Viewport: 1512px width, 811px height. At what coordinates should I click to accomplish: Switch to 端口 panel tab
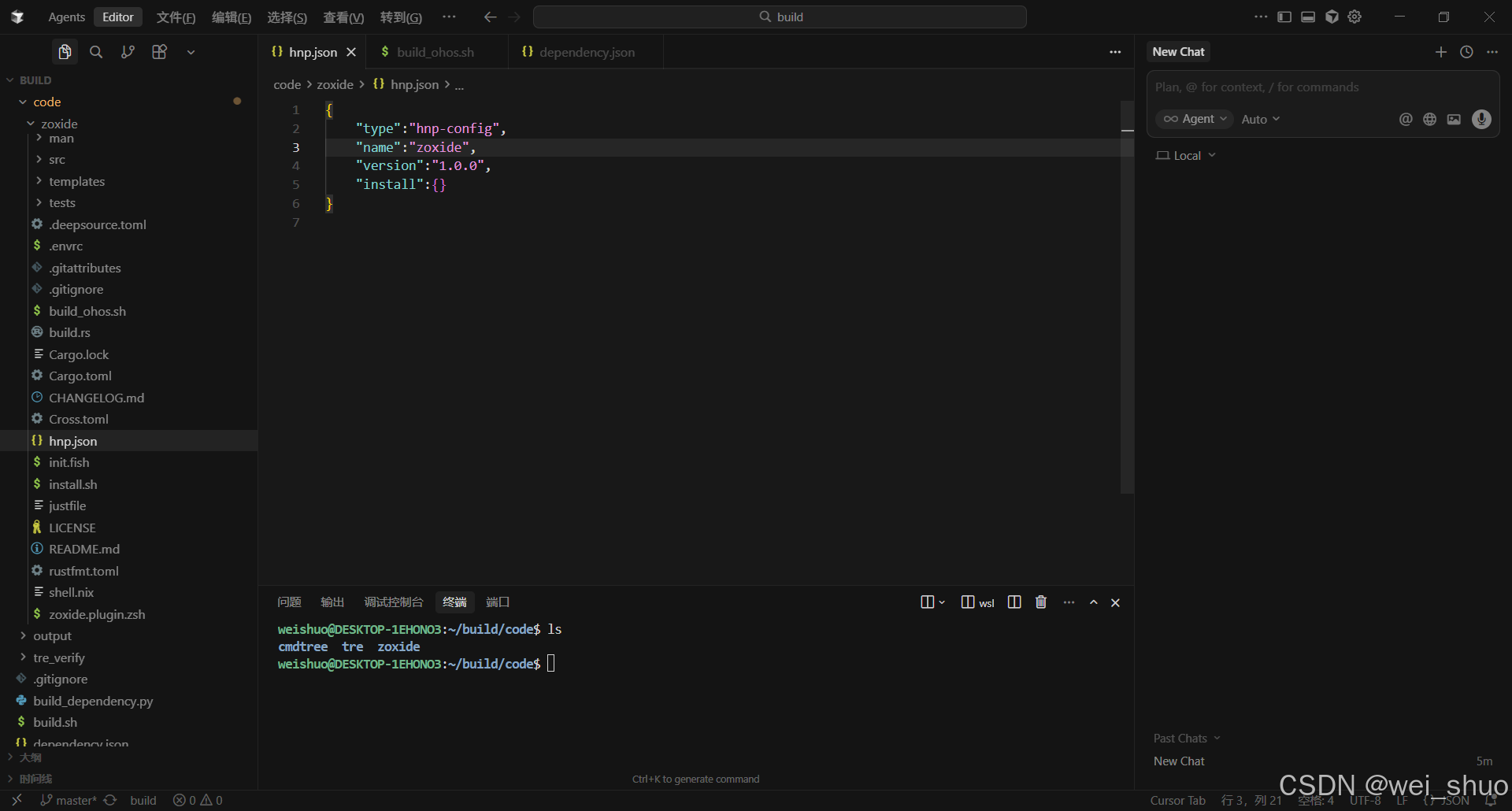point(498,602)
